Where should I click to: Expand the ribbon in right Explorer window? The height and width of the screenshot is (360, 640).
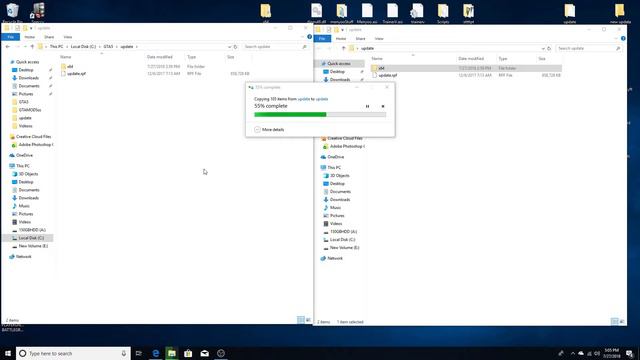coord(616,38)
